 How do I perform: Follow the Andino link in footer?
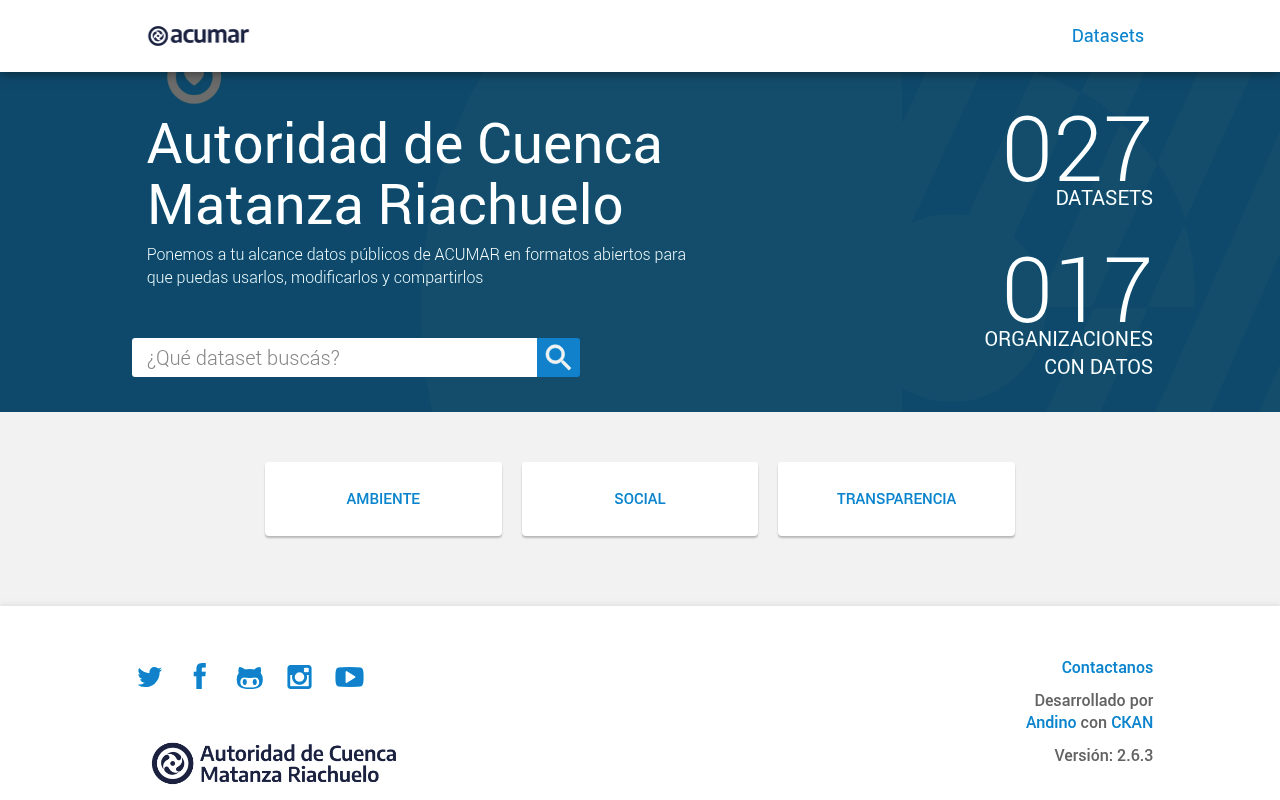1051,722
